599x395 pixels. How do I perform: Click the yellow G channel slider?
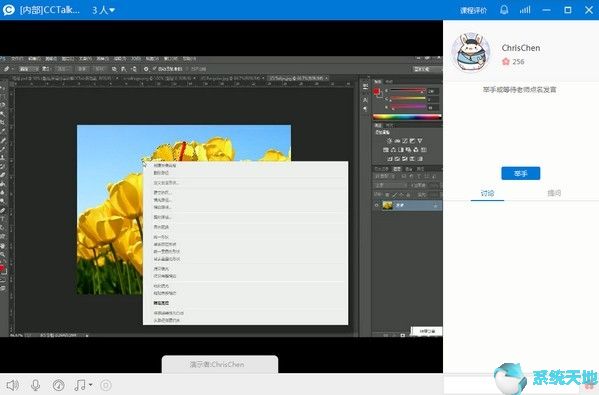pos(407,99)
